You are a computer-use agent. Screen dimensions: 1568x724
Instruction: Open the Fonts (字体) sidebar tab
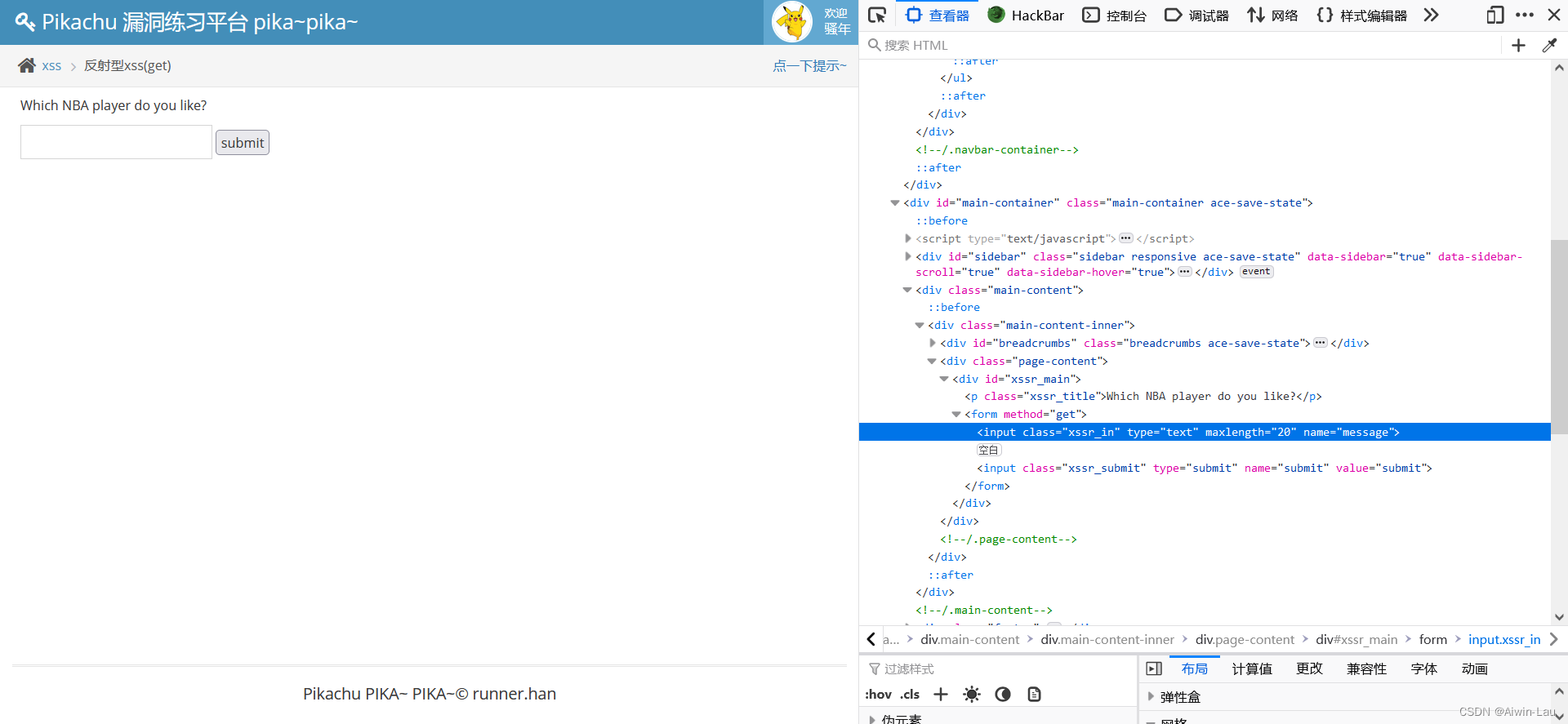coord(1423,669)
